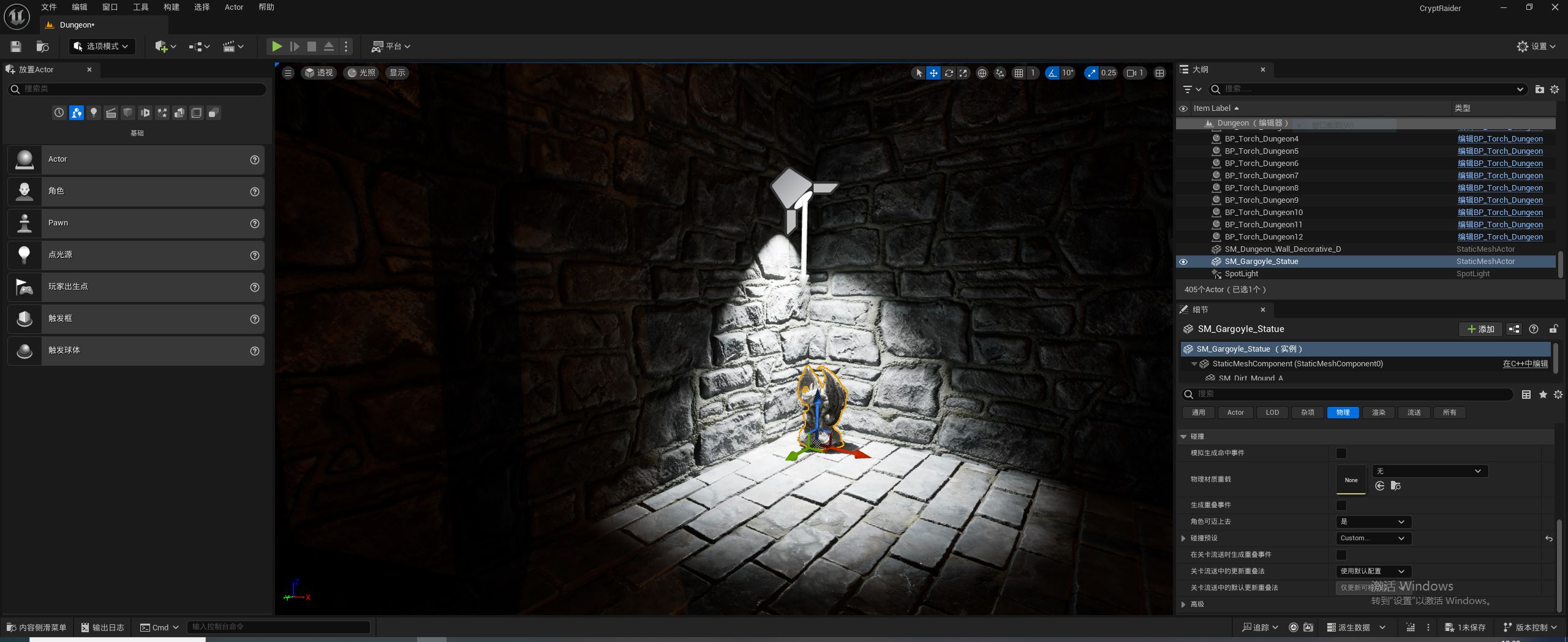This screenshot has width=1568, height=642.
Task: Select the Cinematic clapperboard category icon
Action: pos(111,113)
